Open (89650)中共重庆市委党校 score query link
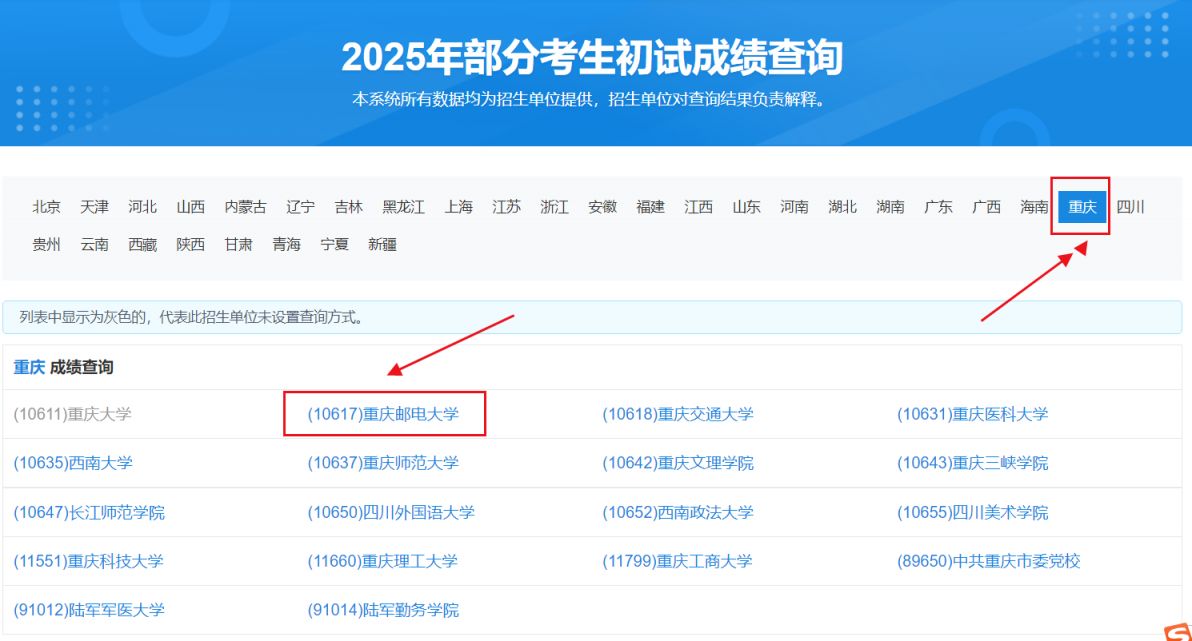 (x=988, y=561)
